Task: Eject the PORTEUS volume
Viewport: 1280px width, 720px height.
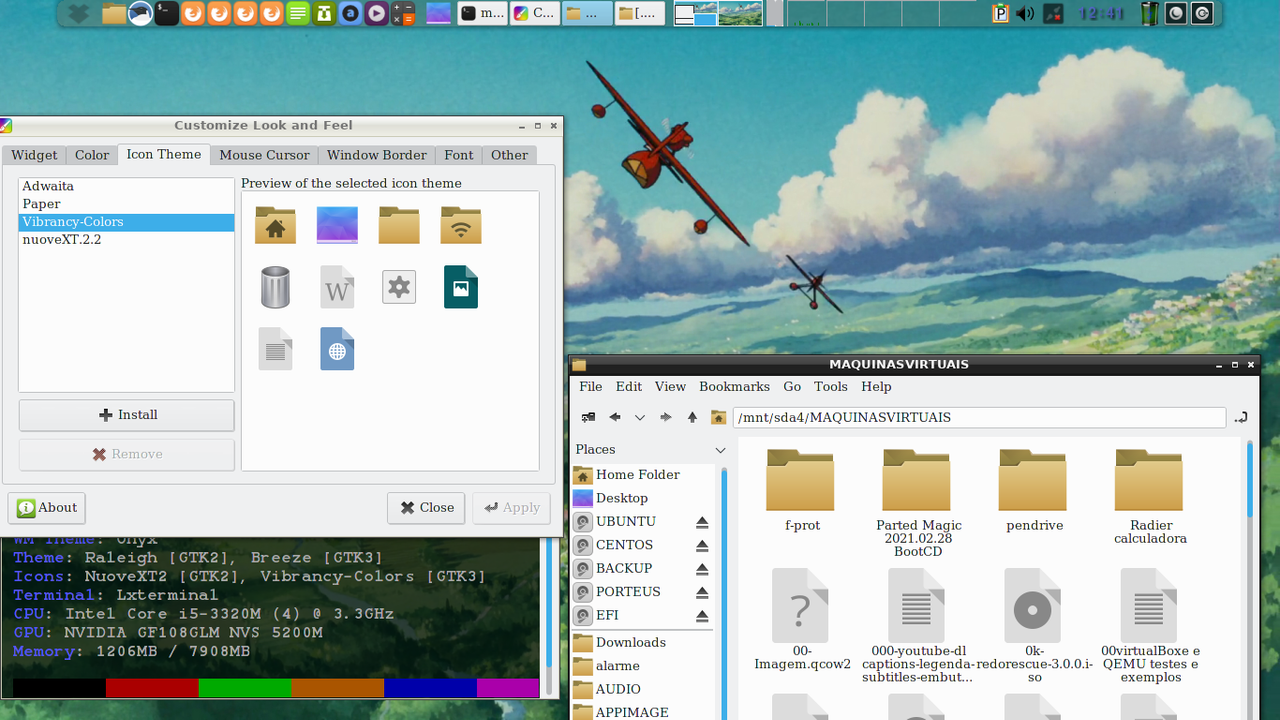Action: tap(702, 592)
